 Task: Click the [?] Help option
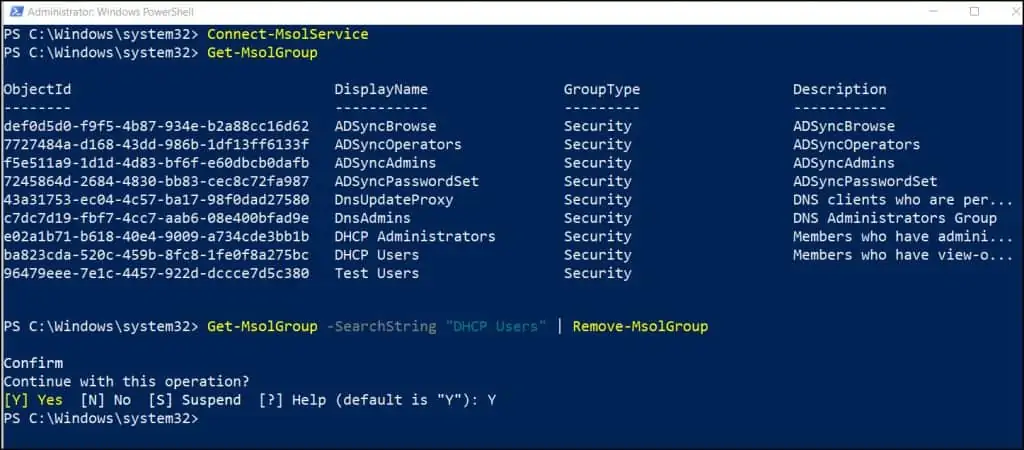coord(291,400)
